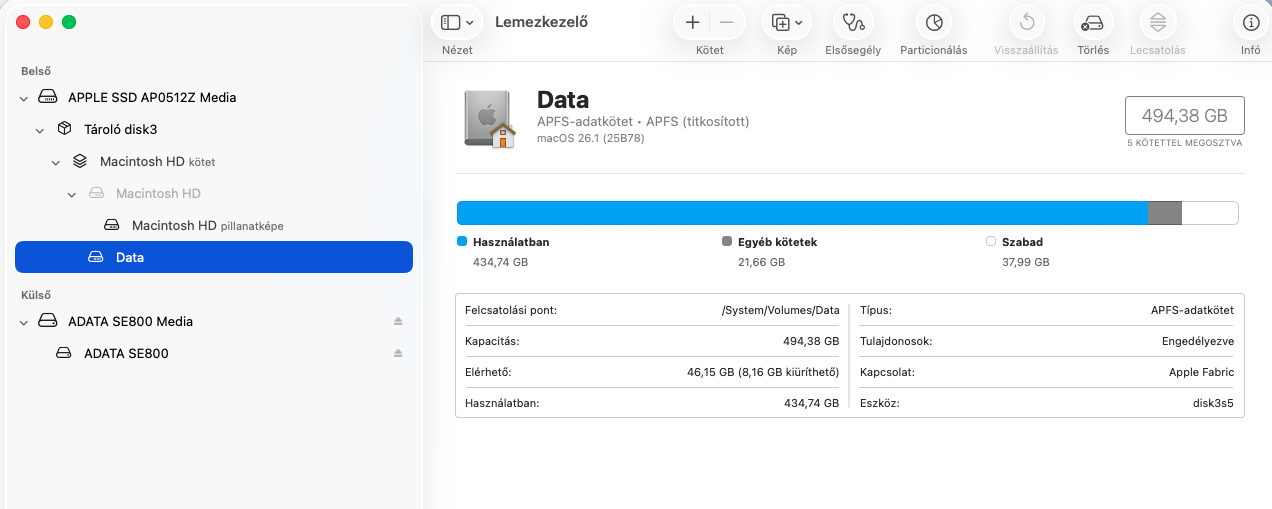
Task: Collapse the greyed Macintosh HD row
Action: (x=71, y=194)
